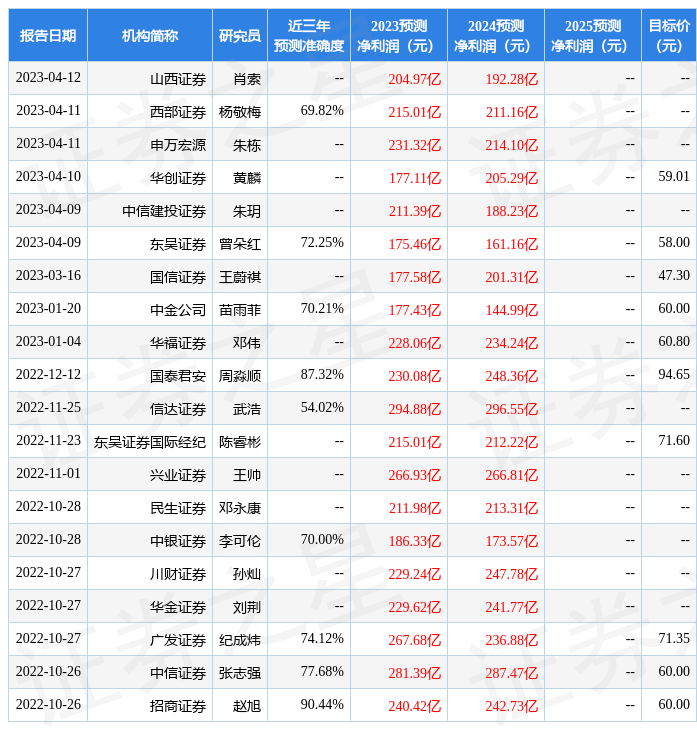Open the 招商证券 institution entry

click(x=178, y=706)
